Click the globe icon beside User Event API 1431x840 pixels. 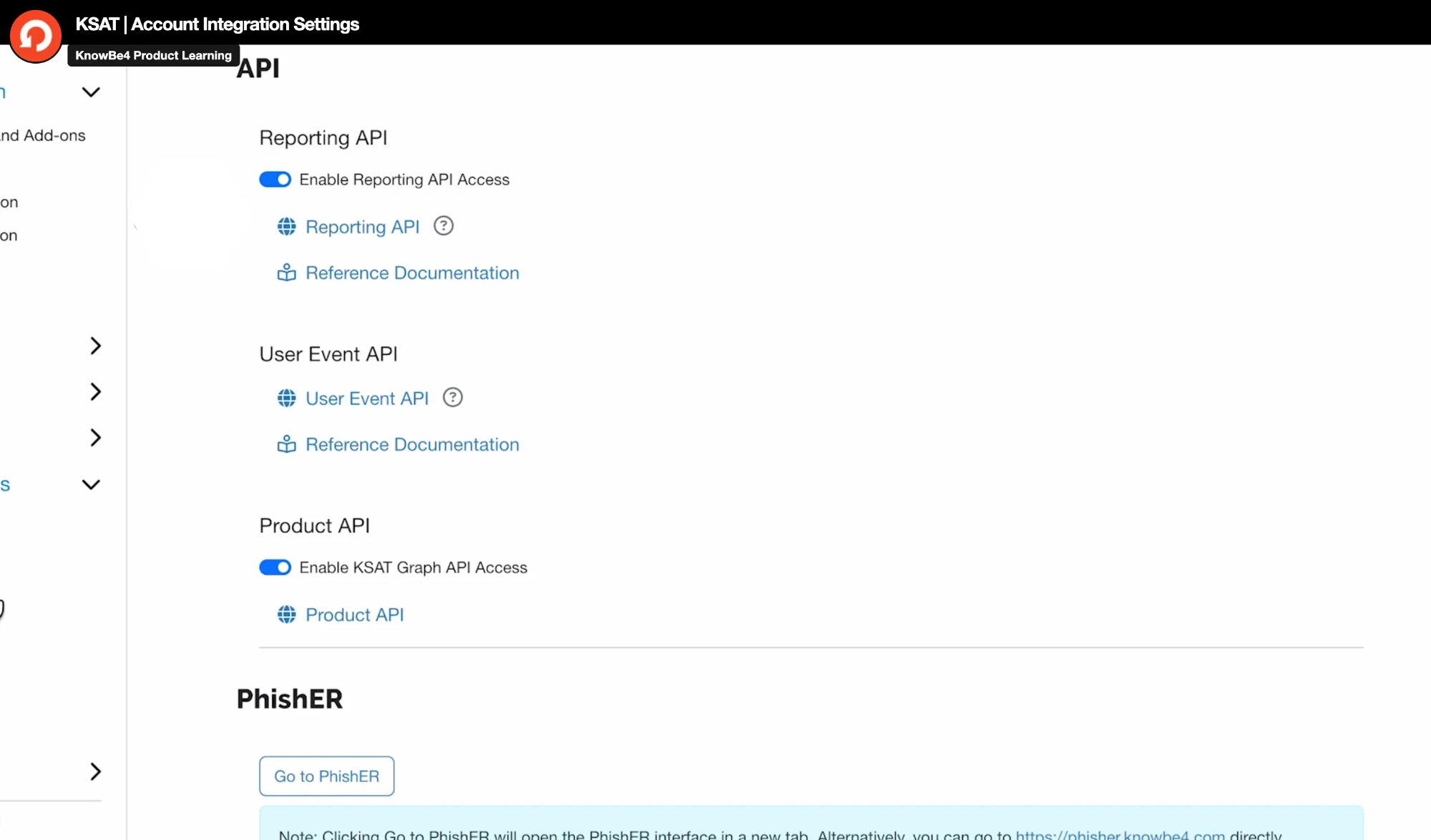point(286,398)
